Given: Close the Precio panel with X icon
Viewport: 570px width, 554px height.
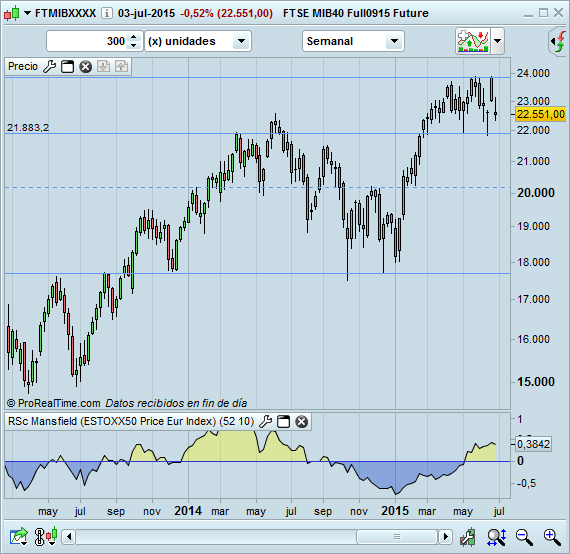Looking at the screenshot, I should 86,67.
